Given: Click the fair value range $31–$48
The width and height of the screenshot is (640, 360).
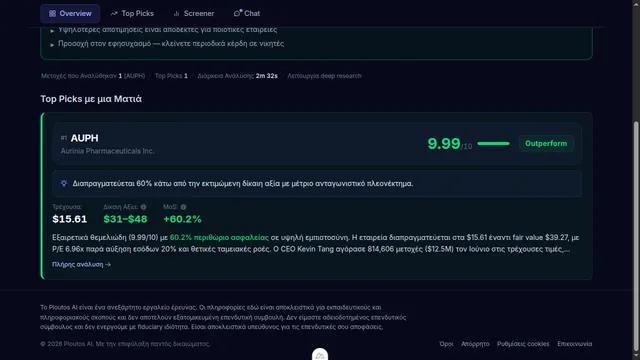Looking at the screenshot, I should [x=125, y=219].
